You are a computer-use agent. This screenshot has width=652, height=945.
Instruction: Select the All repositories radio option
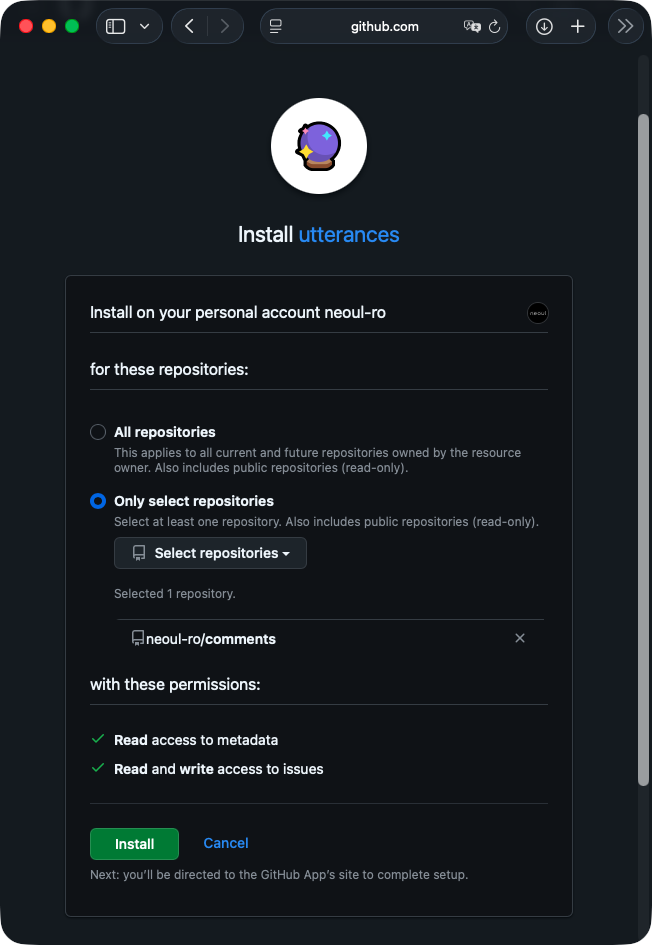tap(98, 432)
